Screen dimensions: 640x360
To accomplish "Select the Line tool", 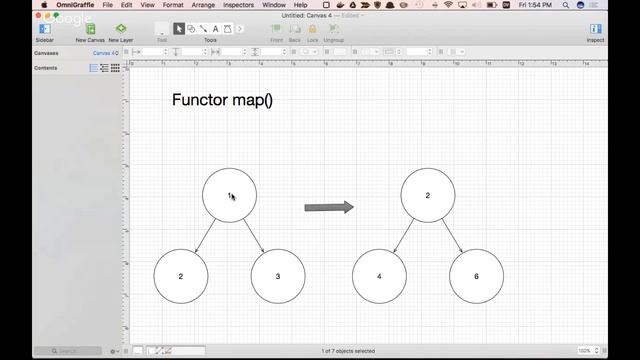I will pyautogui.click(x=203, y=29).
